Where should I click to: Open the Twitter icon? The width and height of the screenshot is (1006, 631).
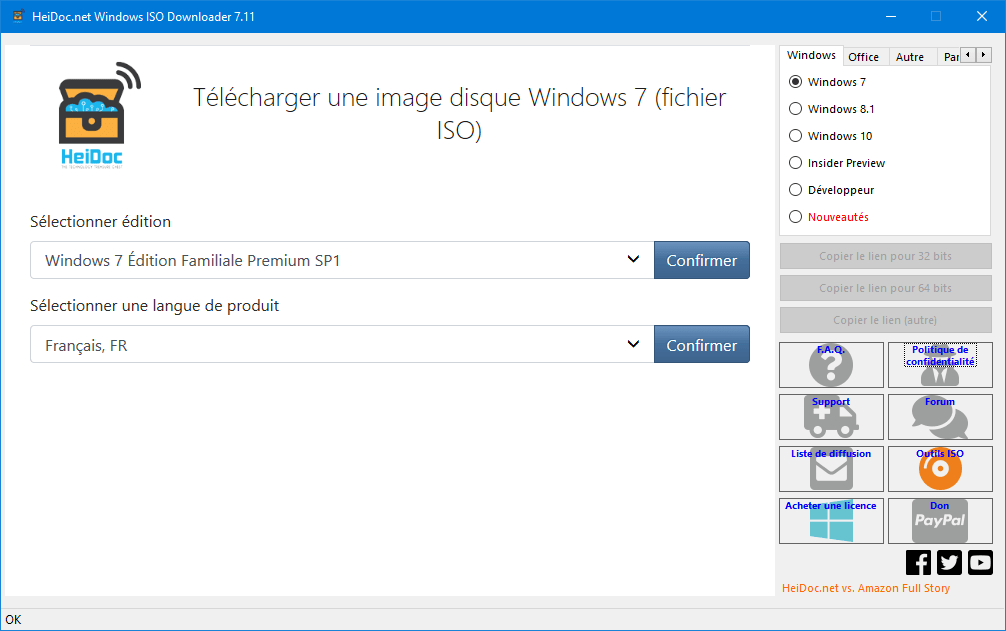[x=949, y=562]
